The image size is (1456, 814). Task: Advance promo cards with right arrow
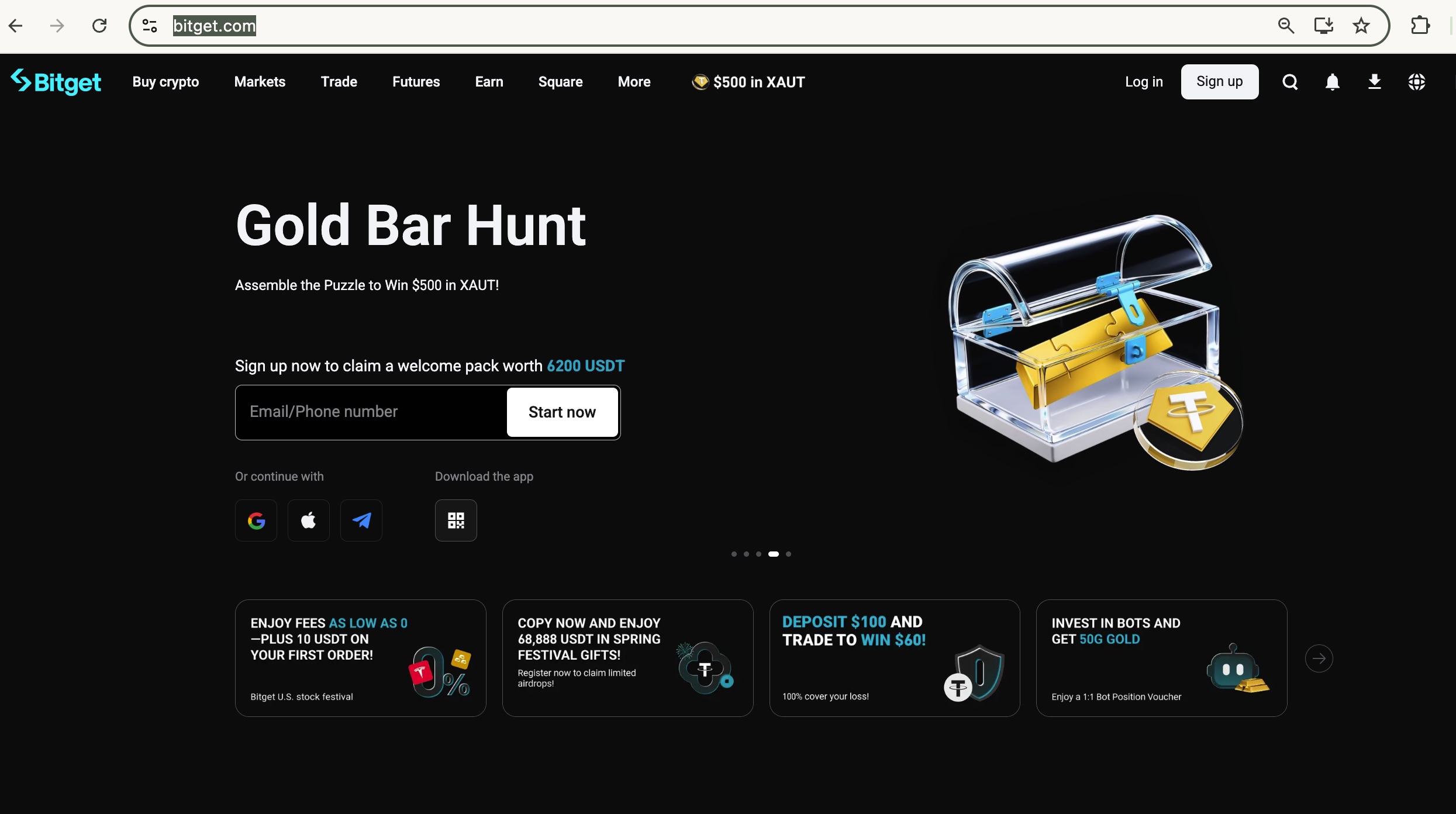pyautogui.click(x=1319, y=658)
